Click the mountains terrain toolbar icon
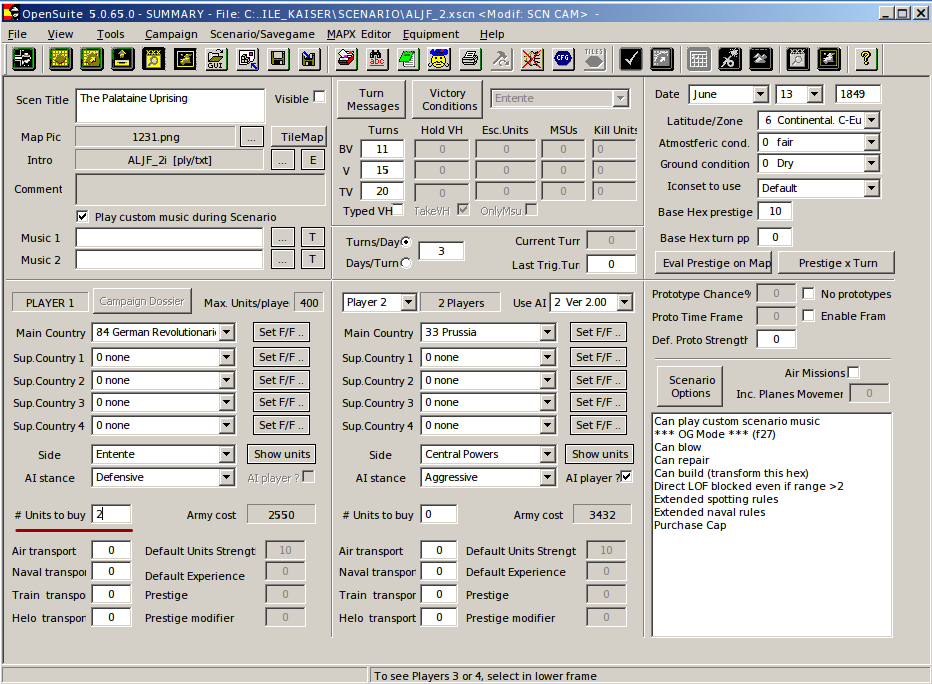 coord(760,59)
